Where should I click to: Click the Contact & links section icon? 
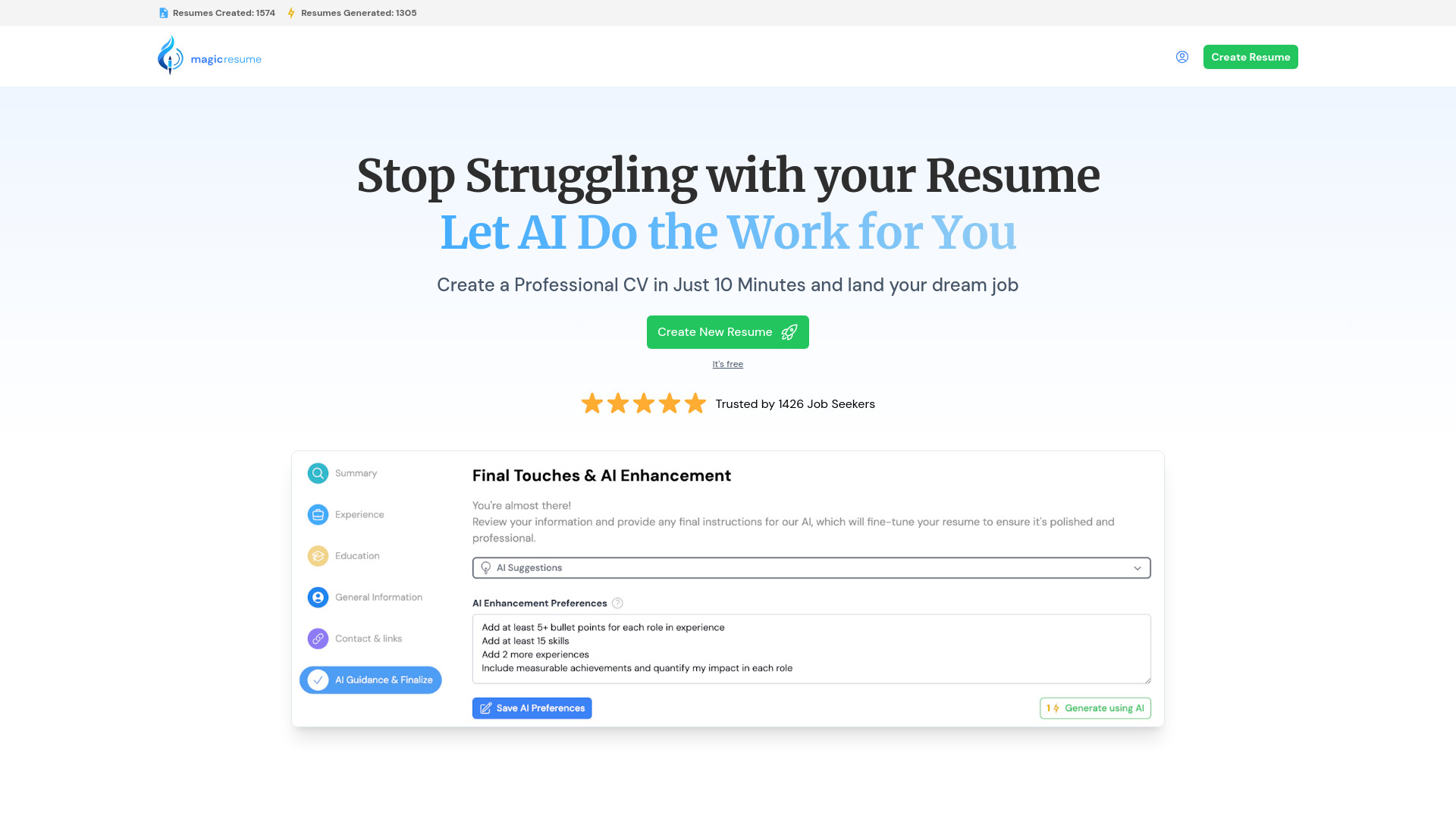(318, 638)
